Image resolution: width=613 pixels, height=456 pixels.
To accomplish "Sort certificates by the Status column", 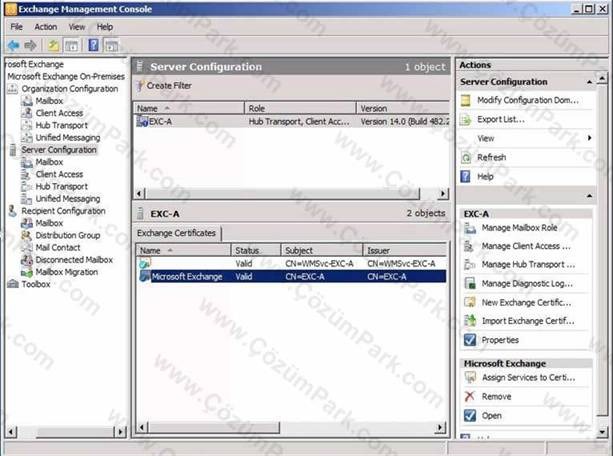I will pos(256,250).
